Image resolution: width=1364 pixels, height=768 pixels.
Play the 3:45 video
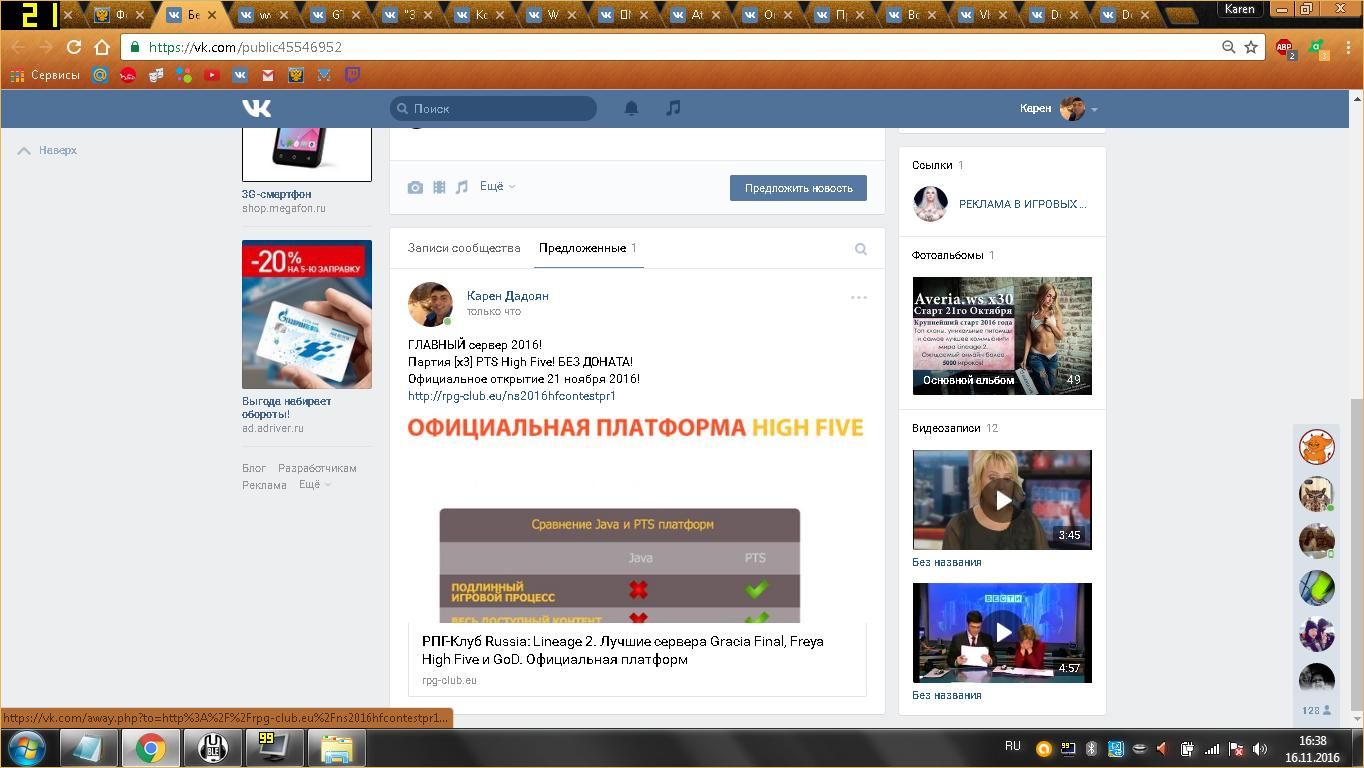tap(1002, 499)
